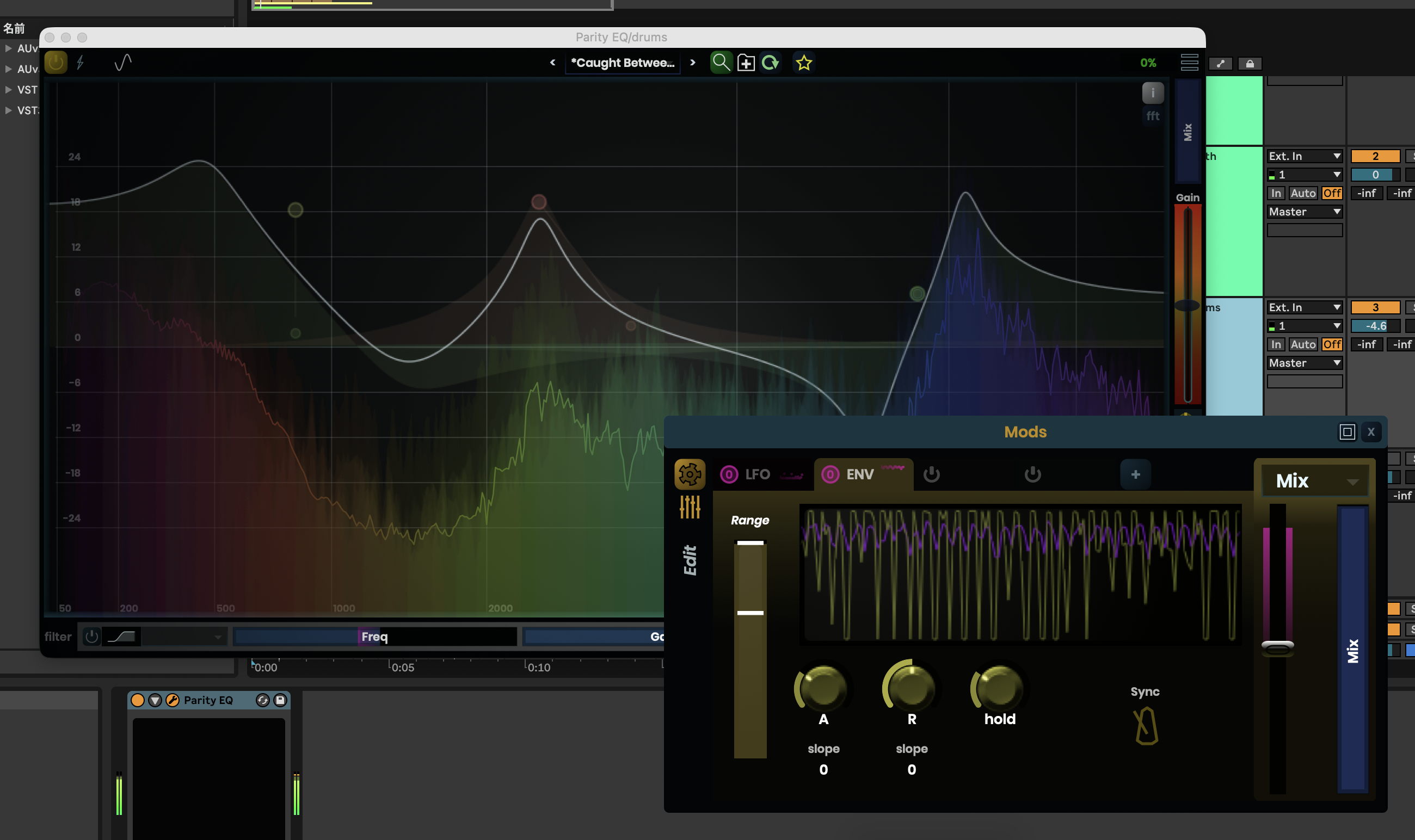The height and width of the screenshot is (840, 1415).
Task: Mark the preset as favorite with the star
Action: tap(803, 63)
